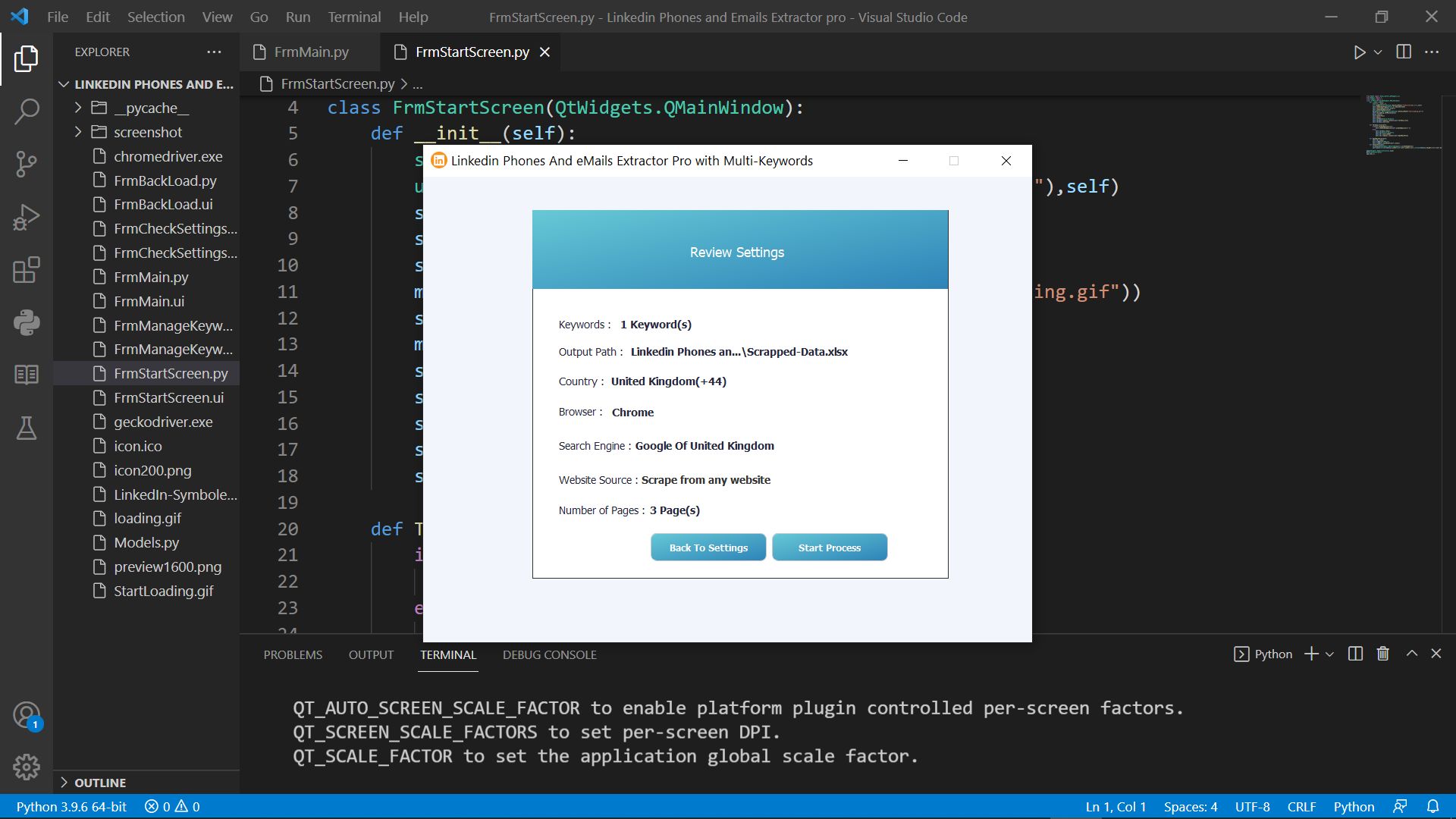Expand the screenshot folder
The image size is (1456, 819).
click(x=78, y=132)
